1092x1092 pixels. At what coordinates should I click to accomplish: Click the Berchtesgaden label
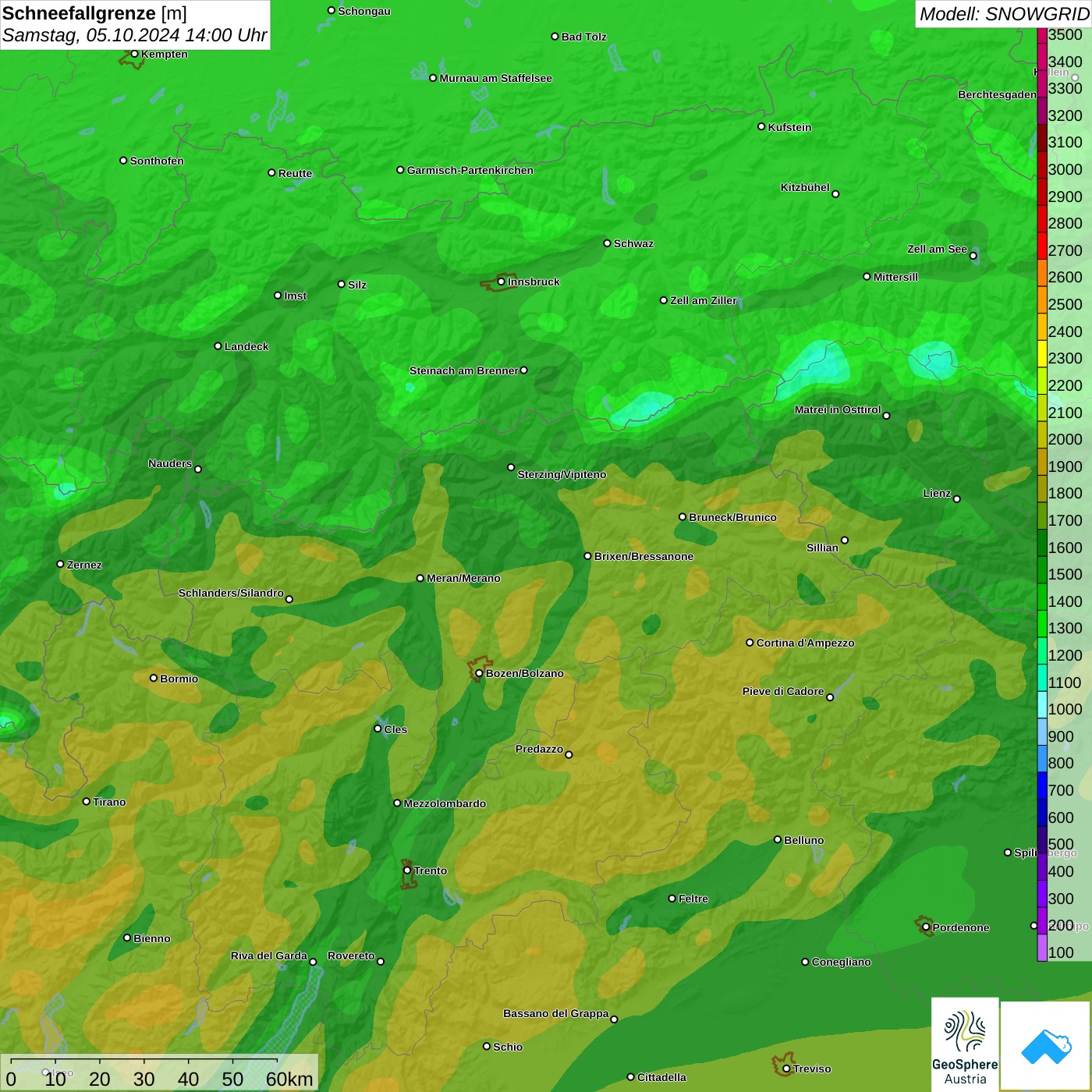click(997, 94)
